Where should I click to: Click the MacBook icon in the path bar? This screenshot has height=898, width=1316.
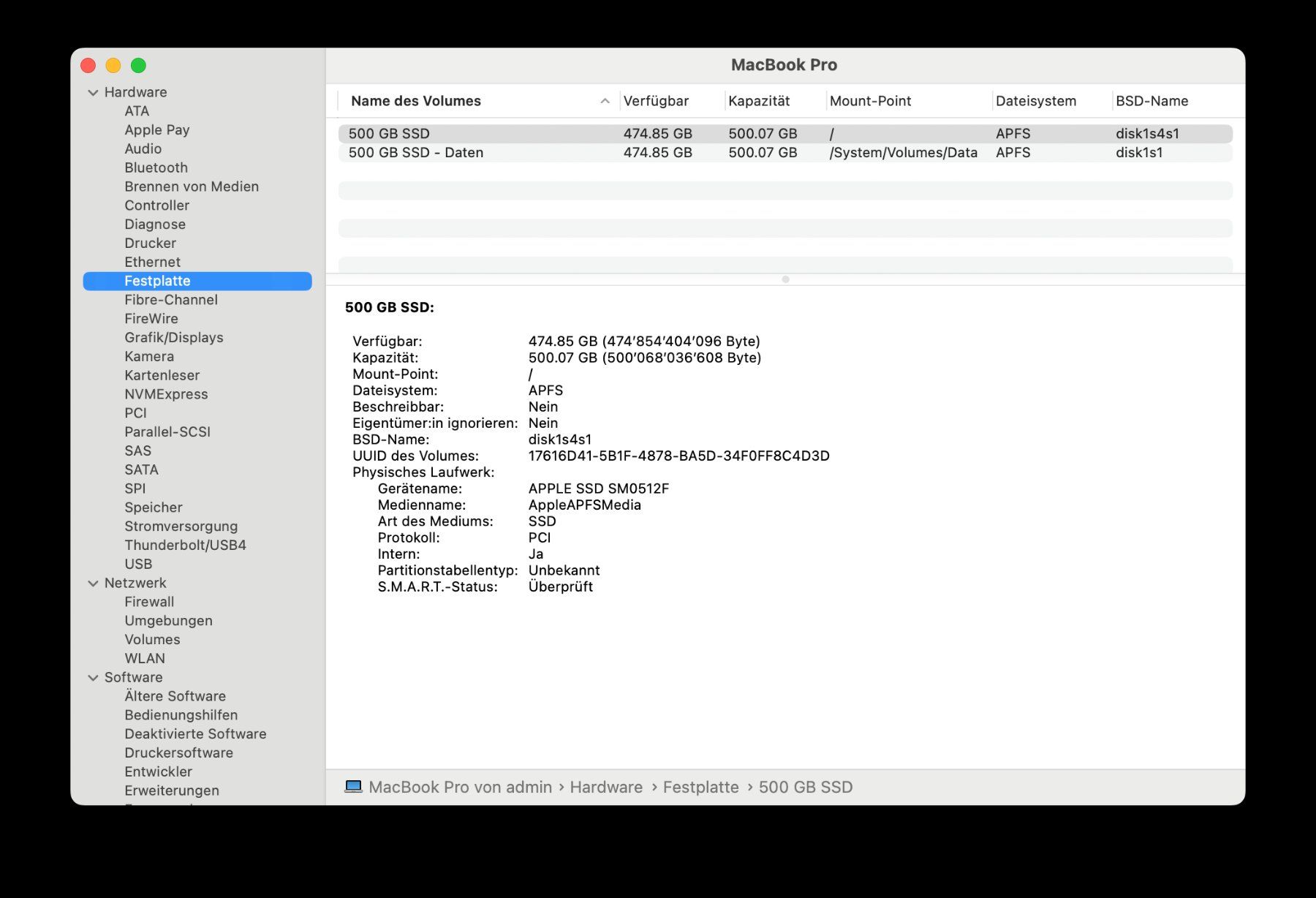(x=353, y=787)
